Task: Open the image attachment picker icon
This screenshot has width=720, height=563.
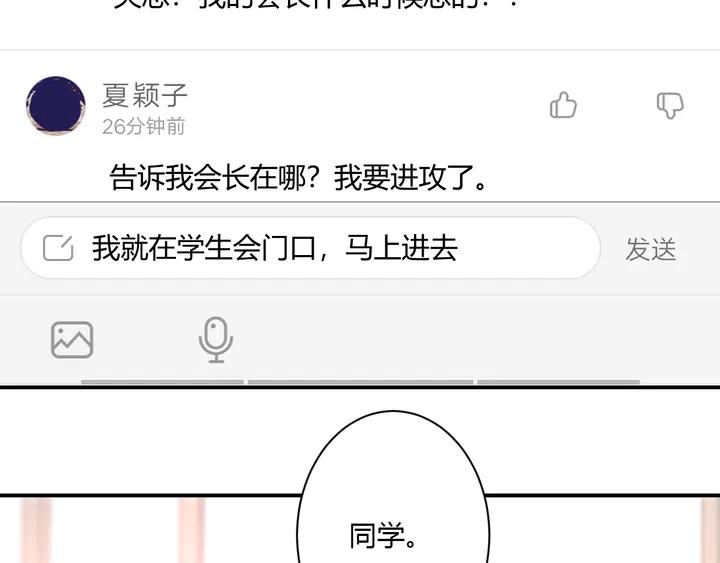Action: [72, 340]
